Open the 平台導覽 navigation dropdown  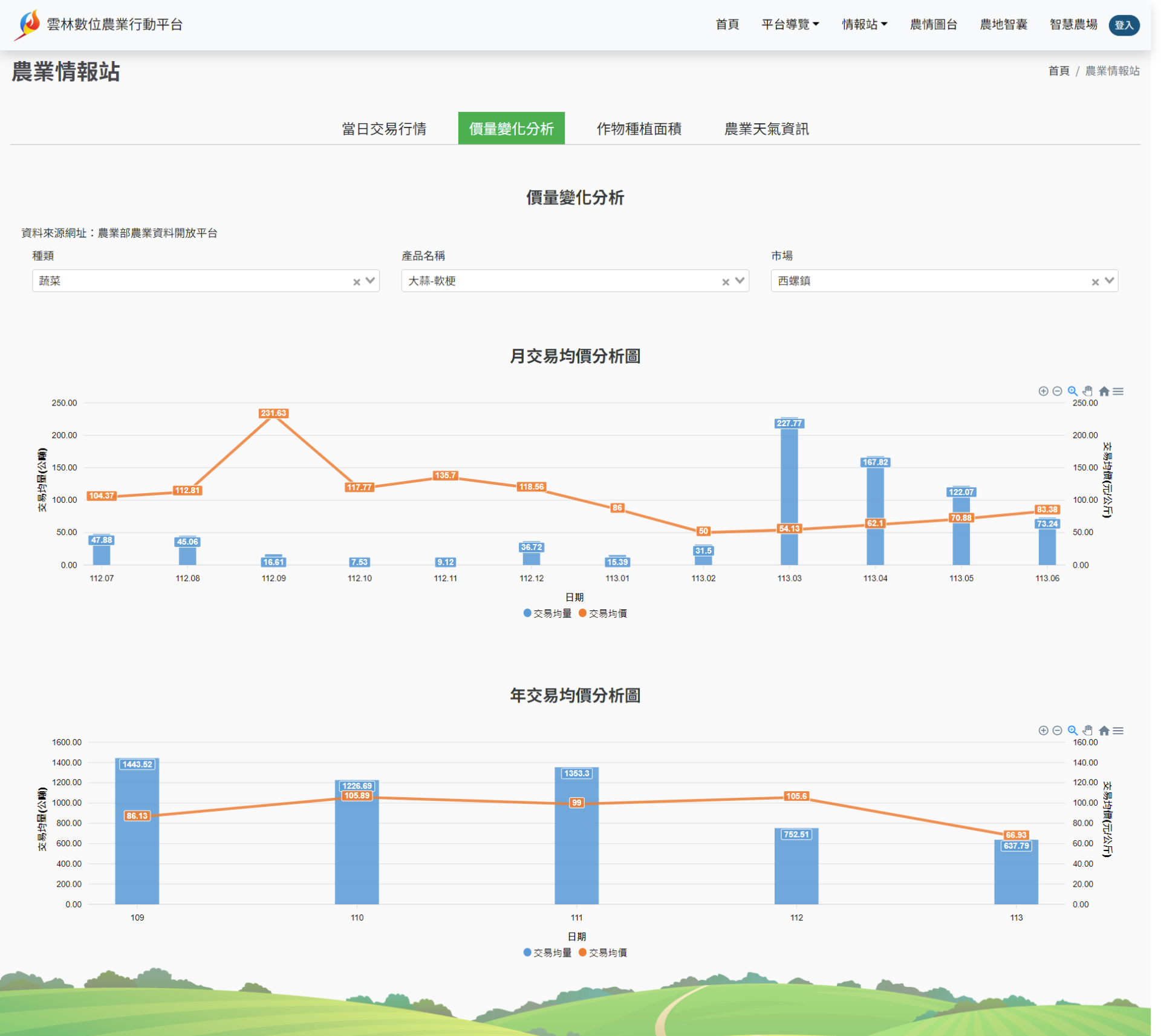coord(790,24)
